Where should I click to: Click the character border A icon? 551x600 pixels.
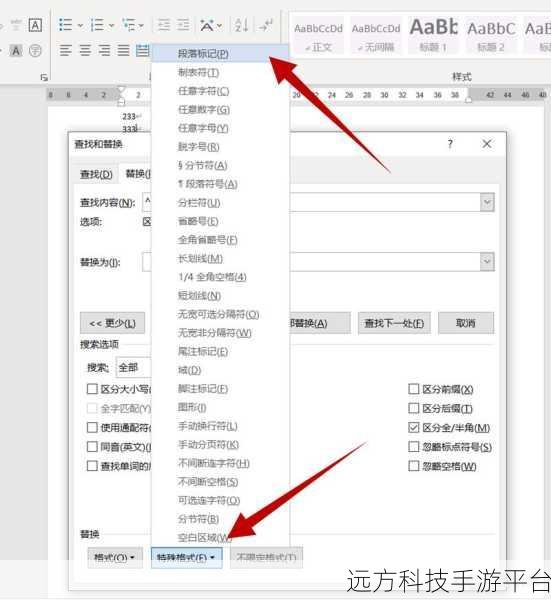point(35,26)
